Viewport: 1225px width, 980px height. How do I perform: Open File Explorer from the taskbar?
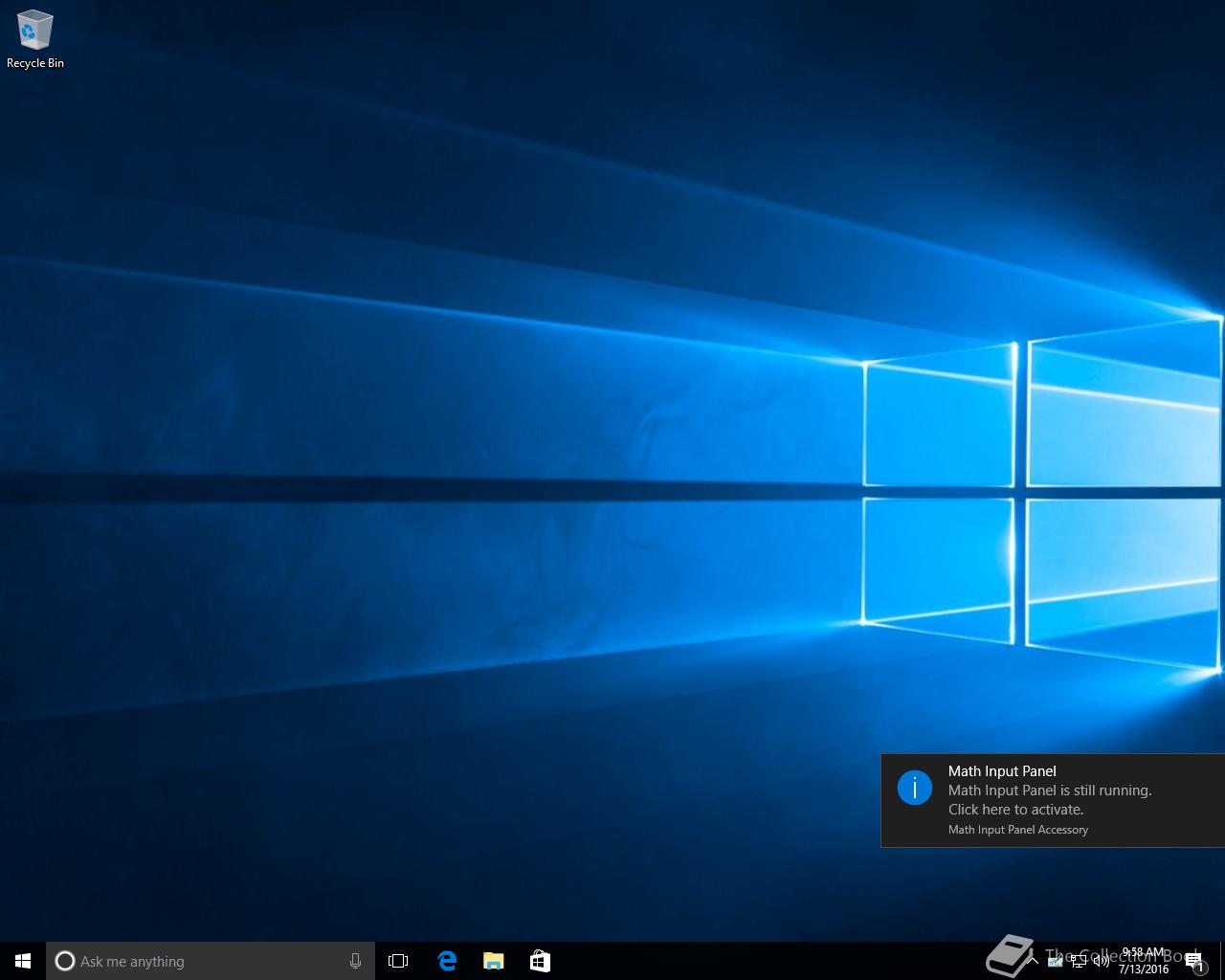pos(493,961)
